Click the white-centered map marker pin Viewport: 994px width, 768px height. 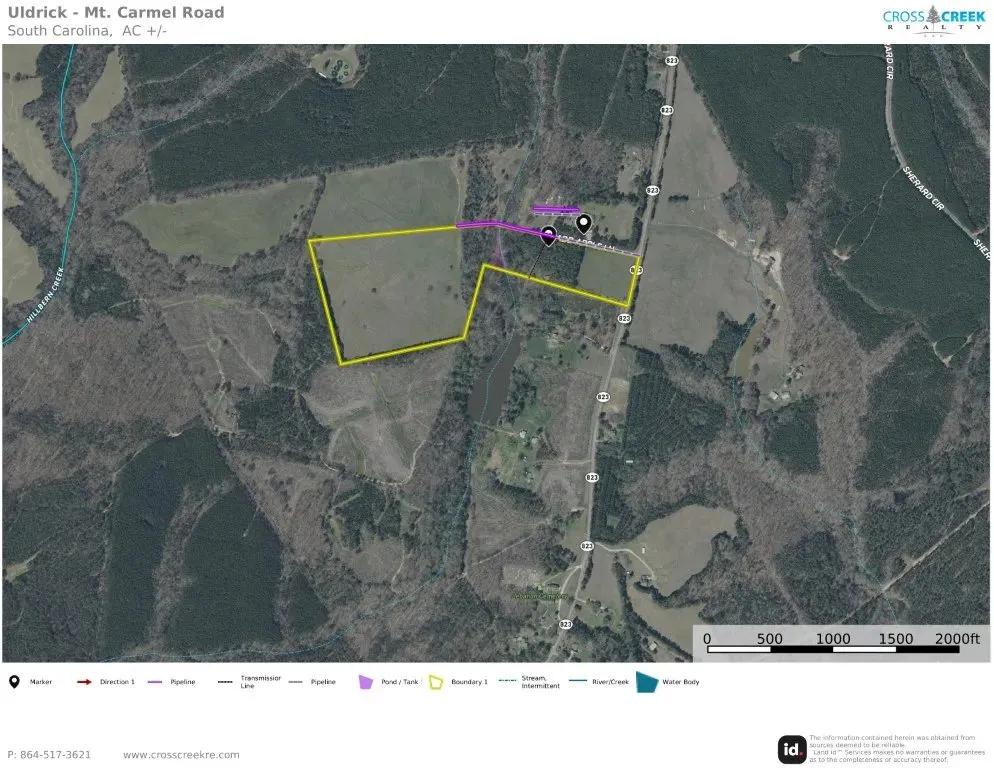pyautogui.click(x=584, y=224)
